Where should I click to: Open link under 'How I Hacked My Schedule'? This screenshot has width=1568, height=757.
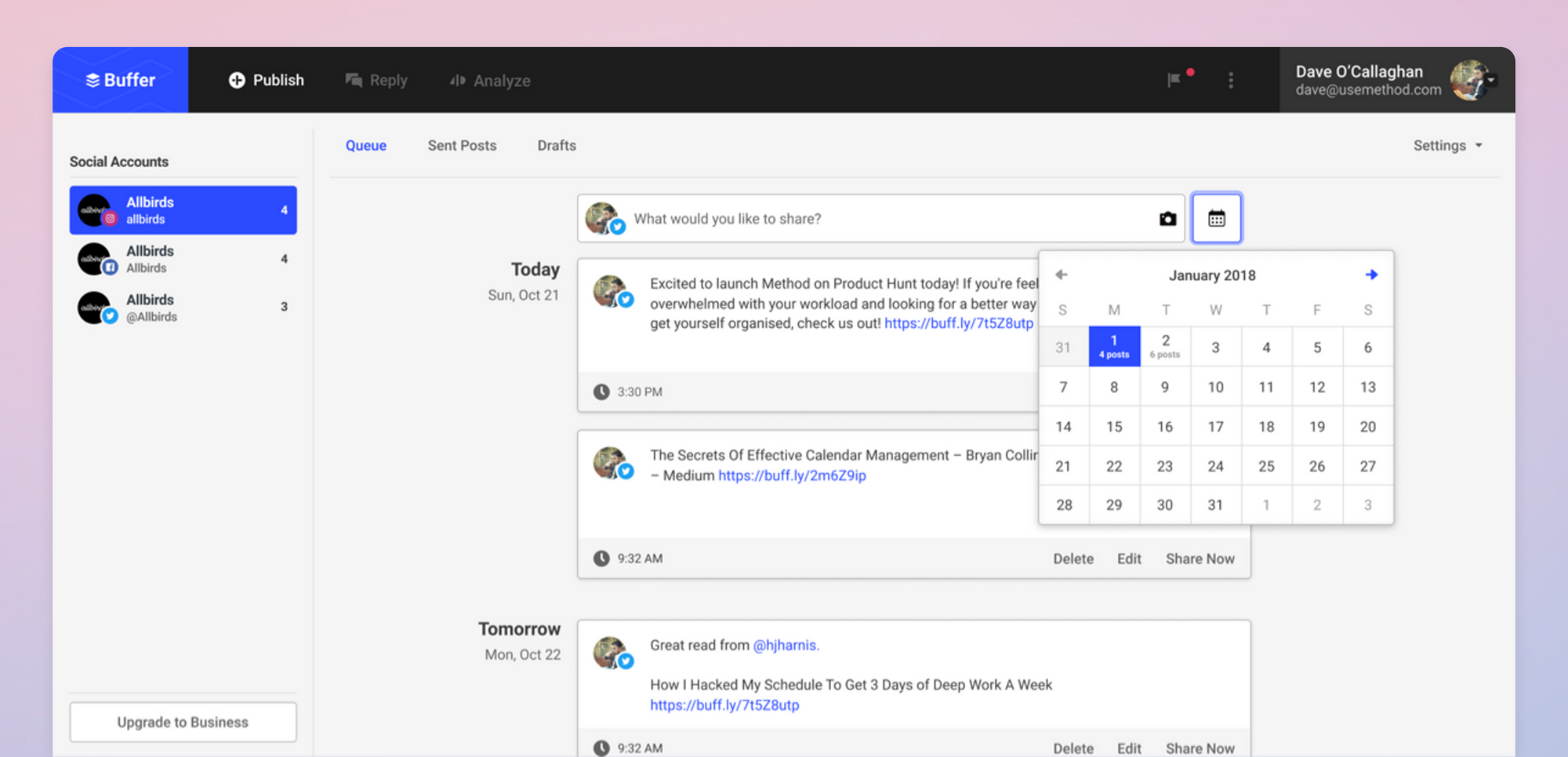point(724,704)
